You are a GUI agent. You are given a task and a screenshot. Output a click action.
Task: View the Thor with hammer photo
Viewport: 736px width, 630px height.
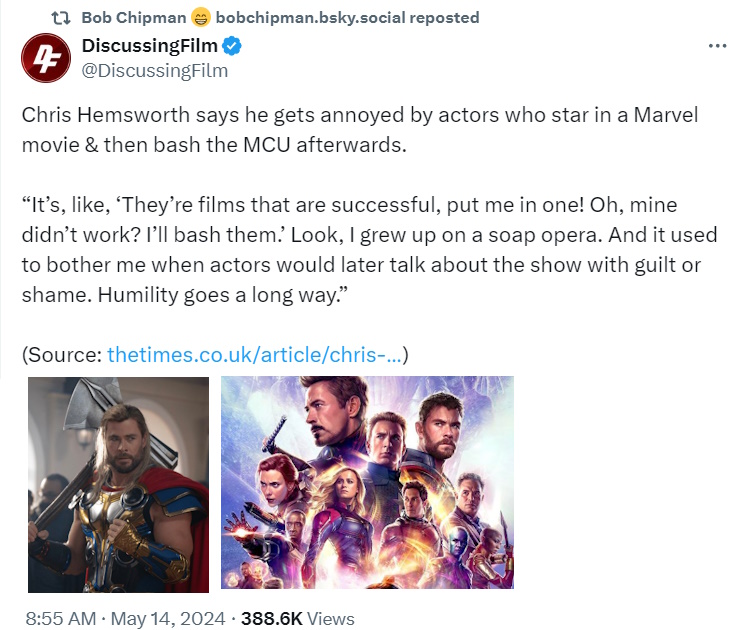[118, 484]
